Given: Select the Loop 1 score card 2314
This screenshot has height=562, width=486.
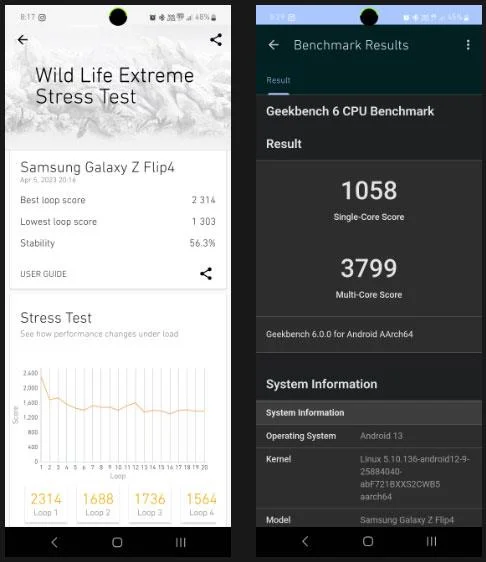Looking at the screenshot, I should pos(46,504).
